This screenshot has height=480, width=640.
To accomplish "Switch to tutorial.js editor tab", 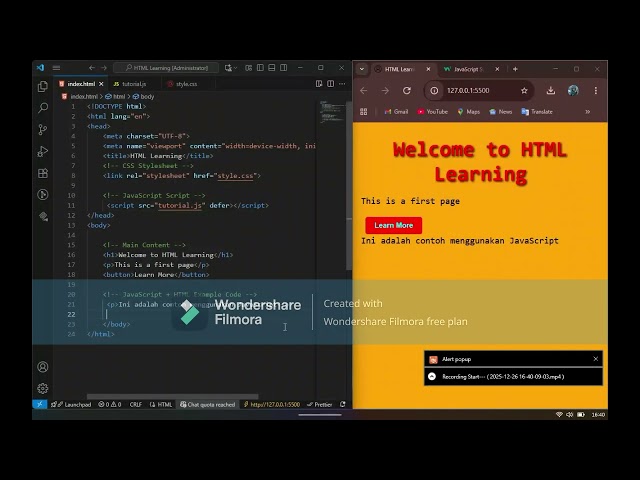I will click(x=133, y=84).
